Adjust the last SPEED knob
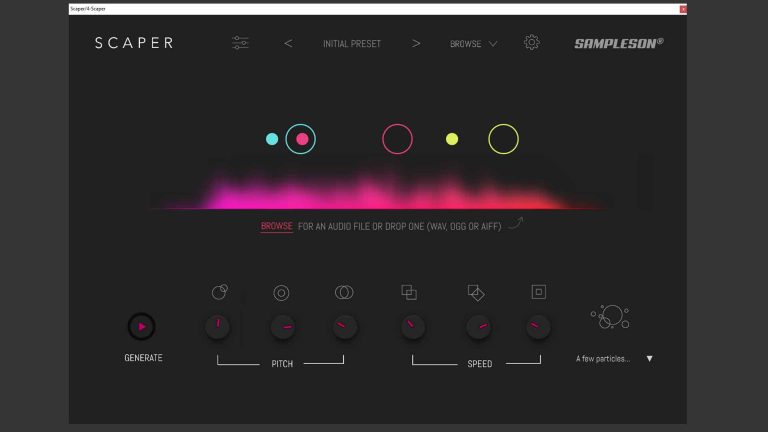Image resolution: width=768 pixels, height=432 pixels. (x=538, y=327)
